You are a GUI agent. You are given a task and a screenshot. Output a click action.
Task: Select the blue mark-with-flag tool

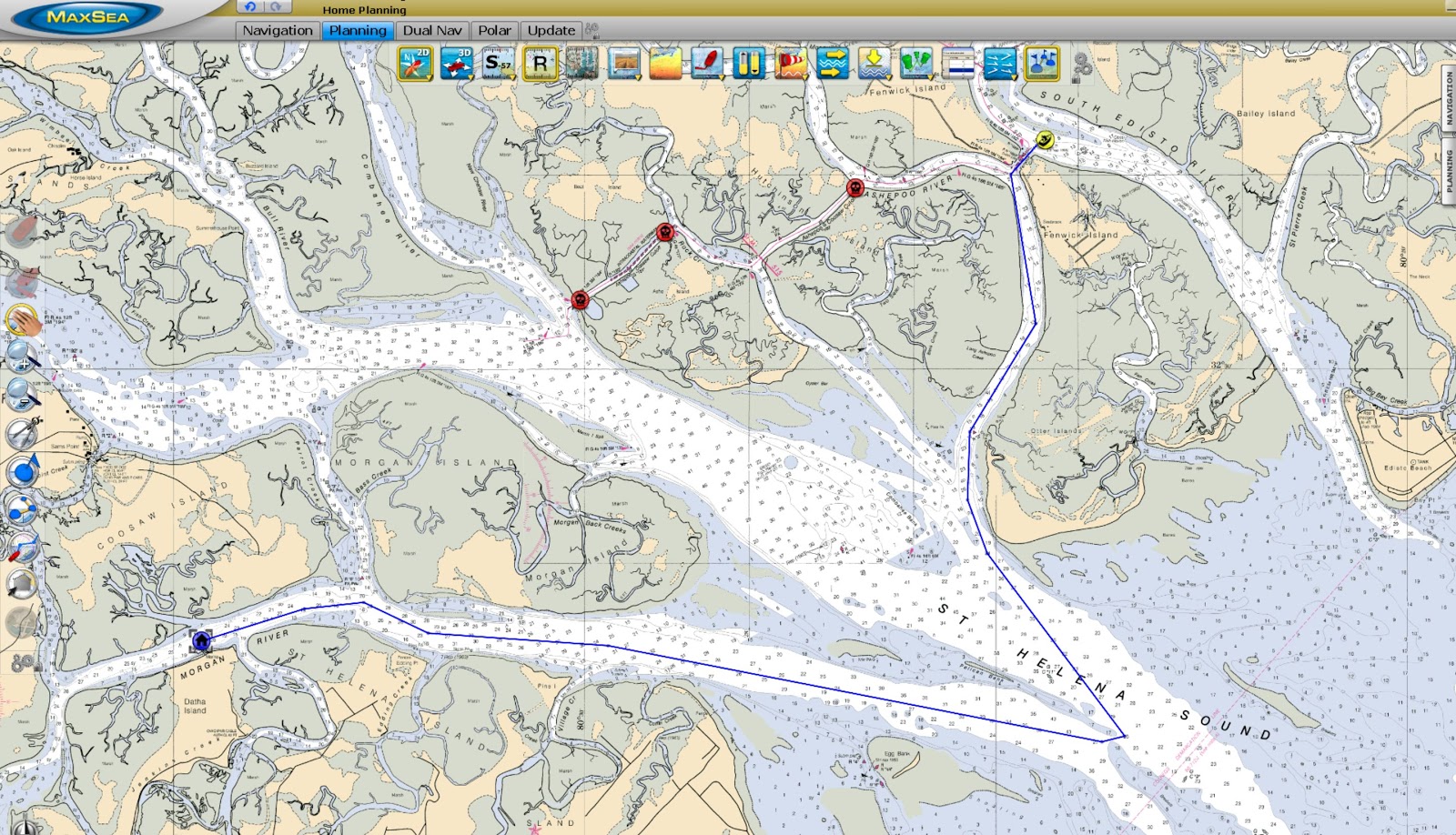[23, 471]
